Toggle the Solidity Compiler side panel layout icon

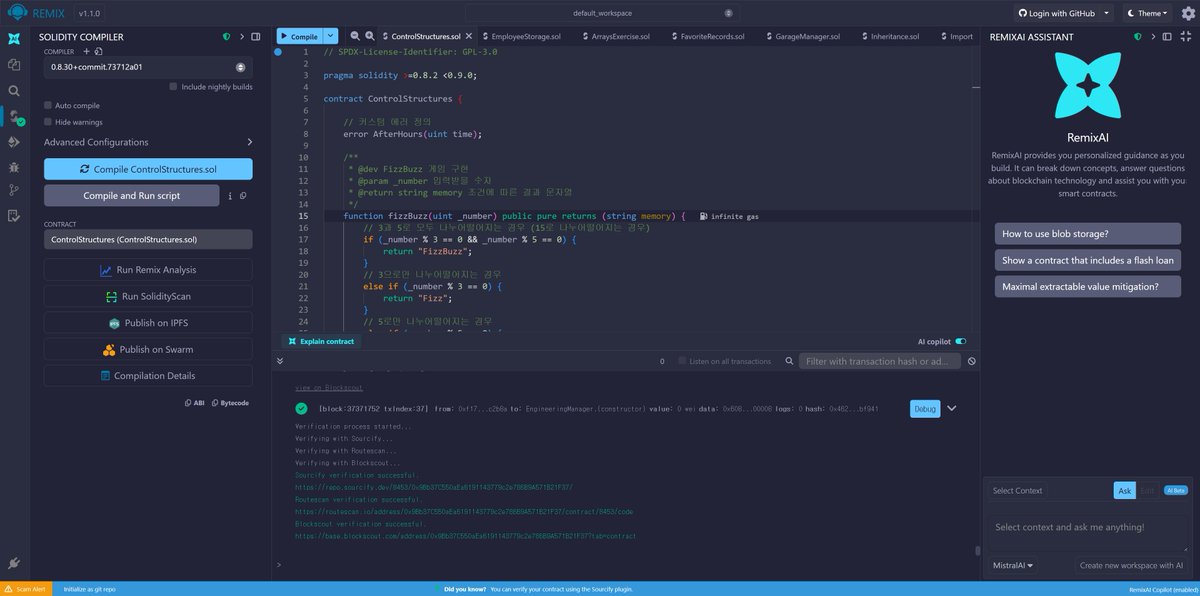256,37
